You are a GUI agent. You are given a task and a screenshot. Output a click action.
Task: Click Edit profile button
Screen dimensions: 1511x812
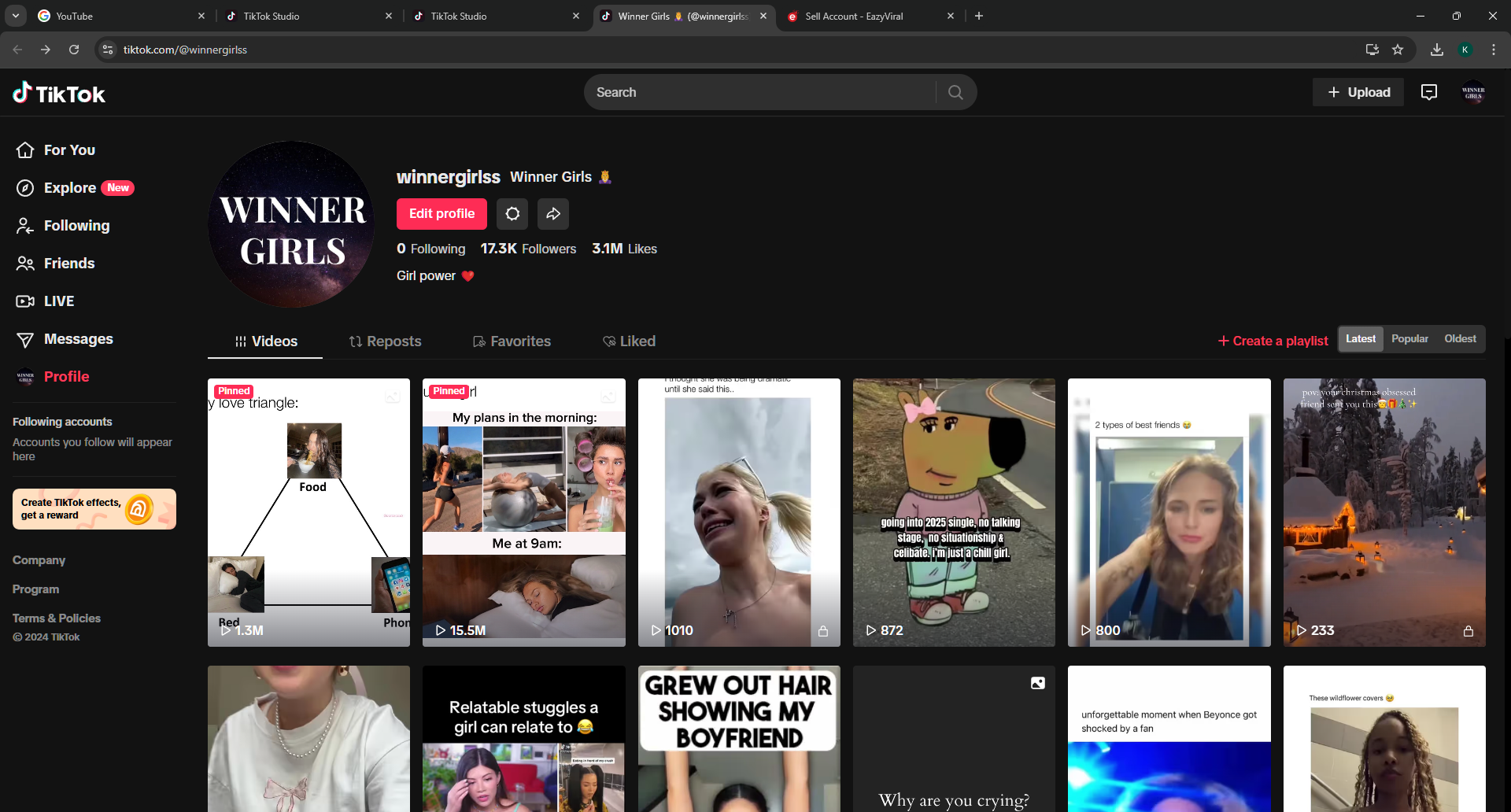point(441,214)
